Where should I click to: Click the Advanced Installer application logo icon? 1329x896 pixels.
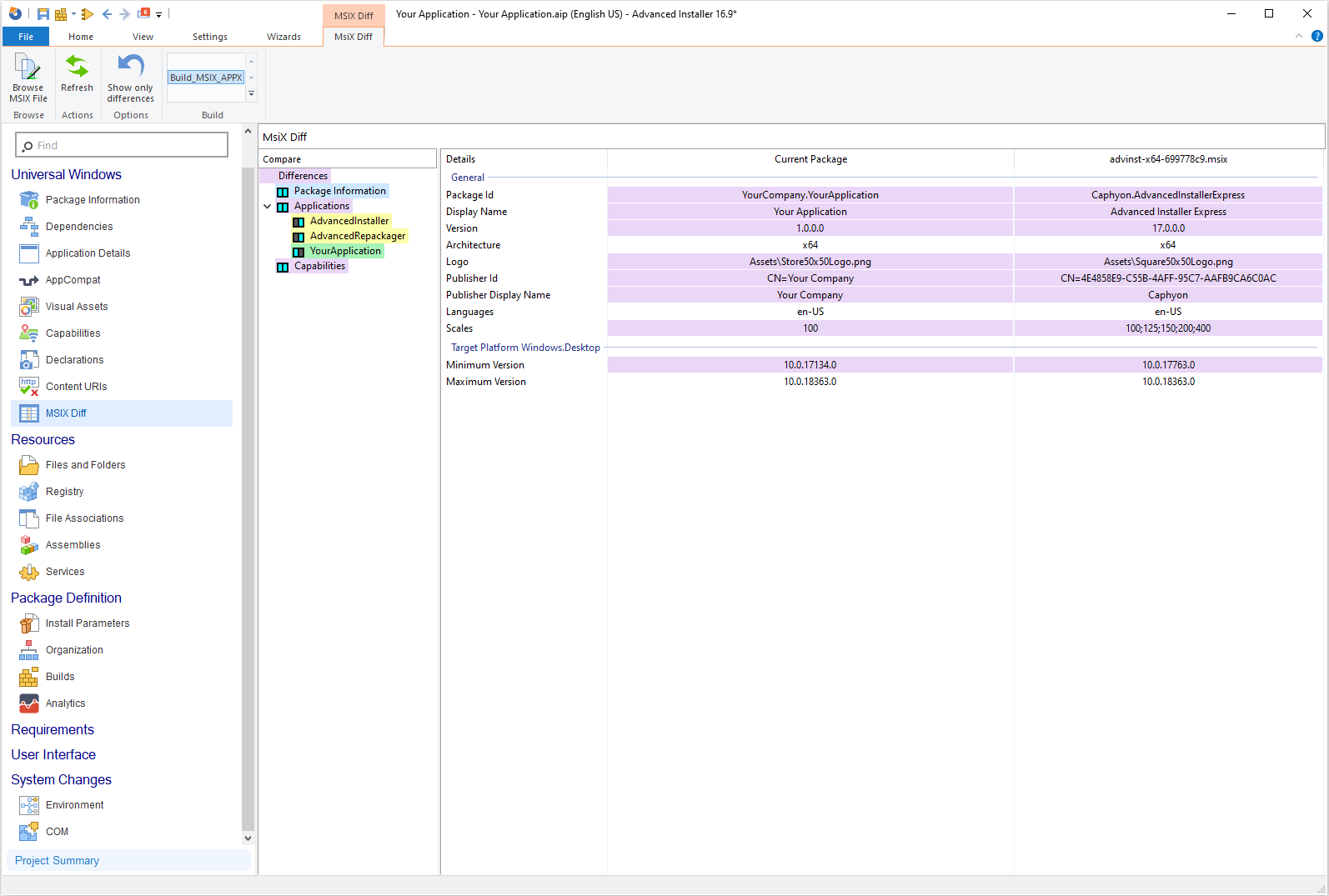(x=15, y=13)
